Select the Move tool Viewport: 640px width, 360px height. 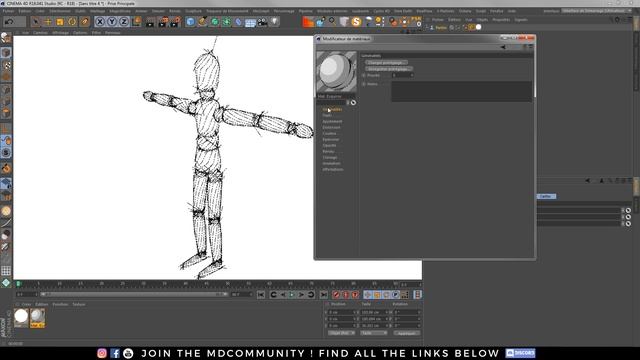point(48,21)
